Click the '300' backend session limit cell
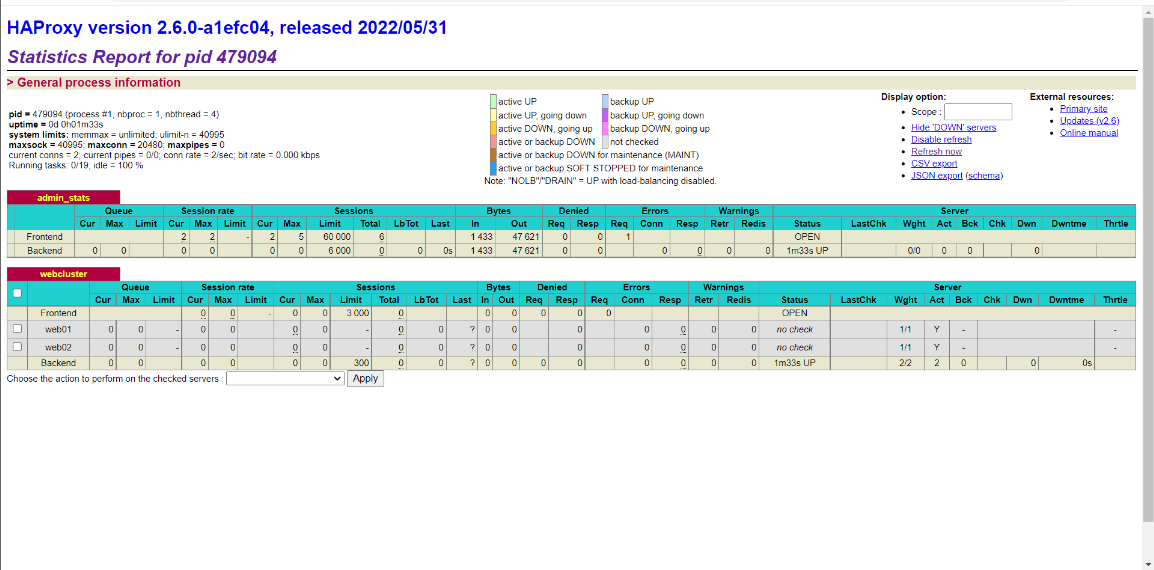This screenshot has width=1154, height=570. [x=350, y=363]
